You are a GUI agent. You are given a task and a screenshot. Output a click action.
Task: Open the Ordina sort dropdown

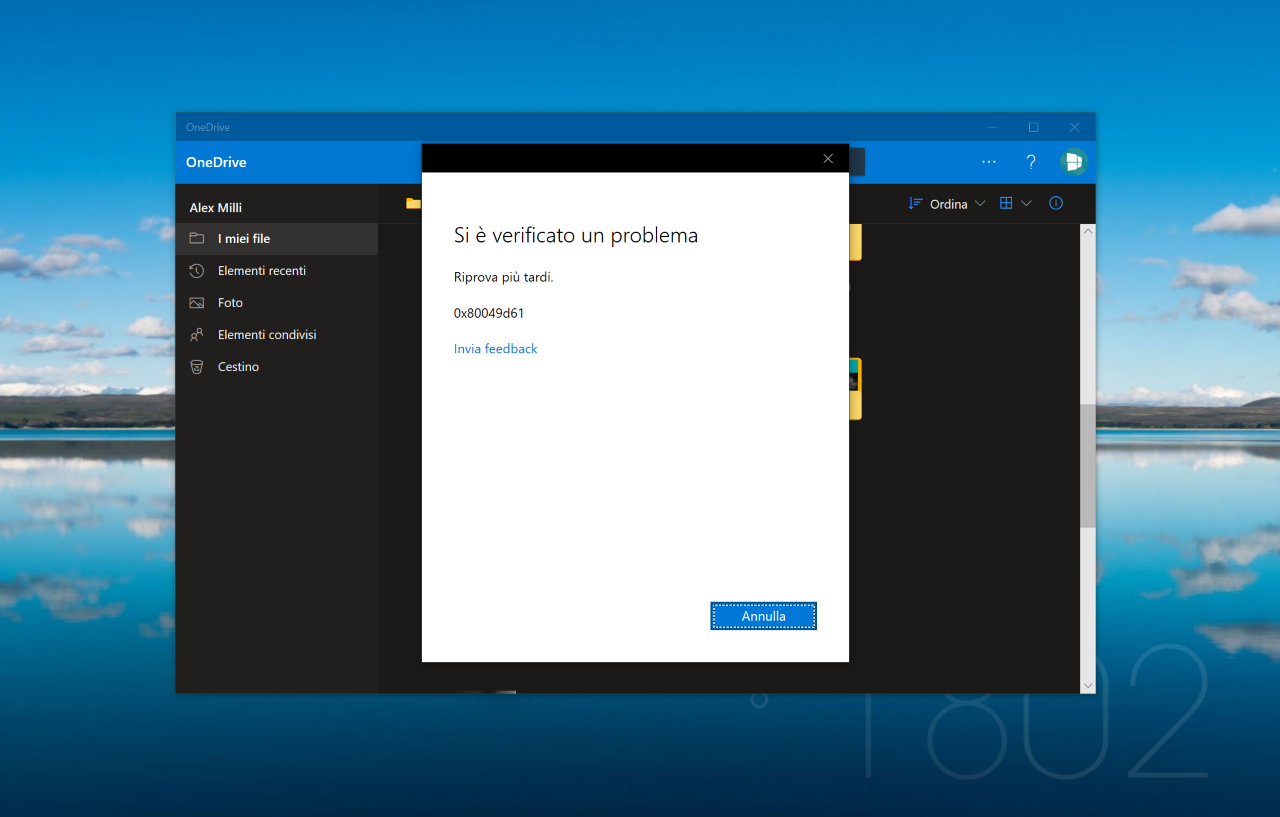pos(947,204)
